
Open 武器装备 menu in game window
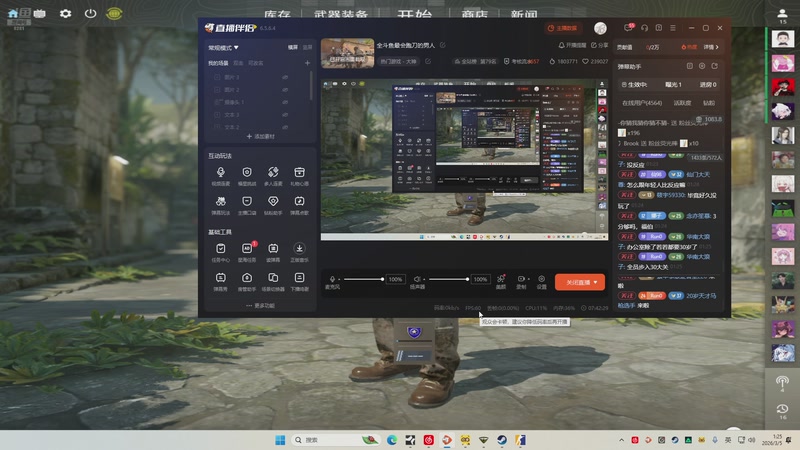point(341,14)
